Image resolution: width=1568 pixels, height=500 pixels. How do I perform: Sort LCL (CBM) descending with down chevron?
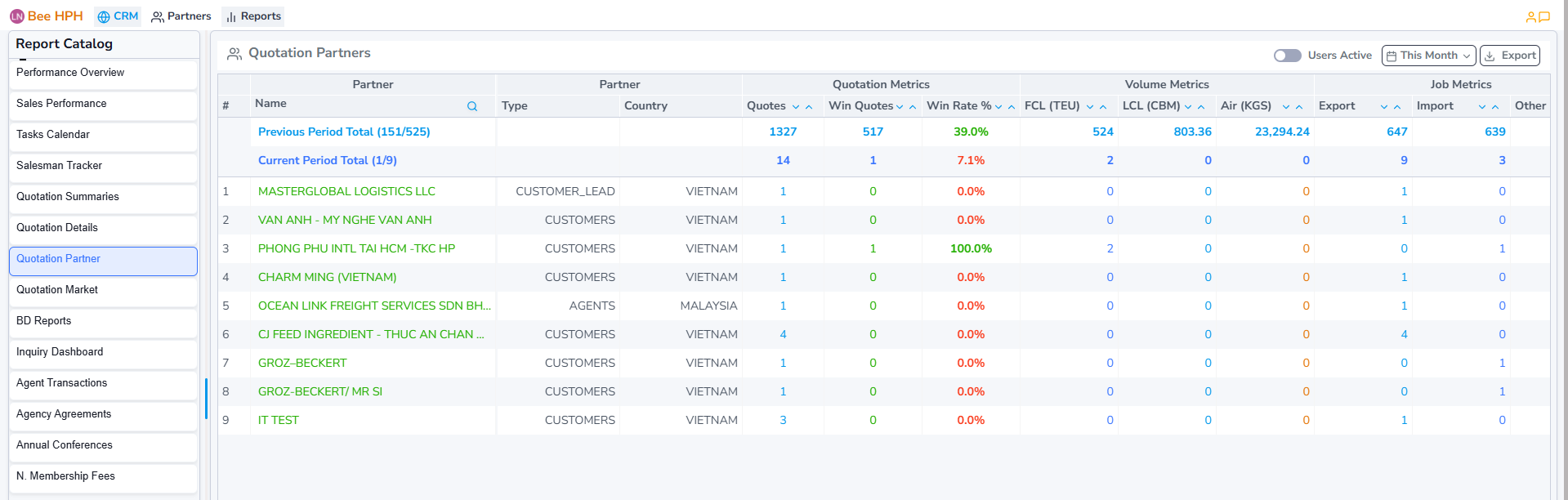[x=1188, y=107]
